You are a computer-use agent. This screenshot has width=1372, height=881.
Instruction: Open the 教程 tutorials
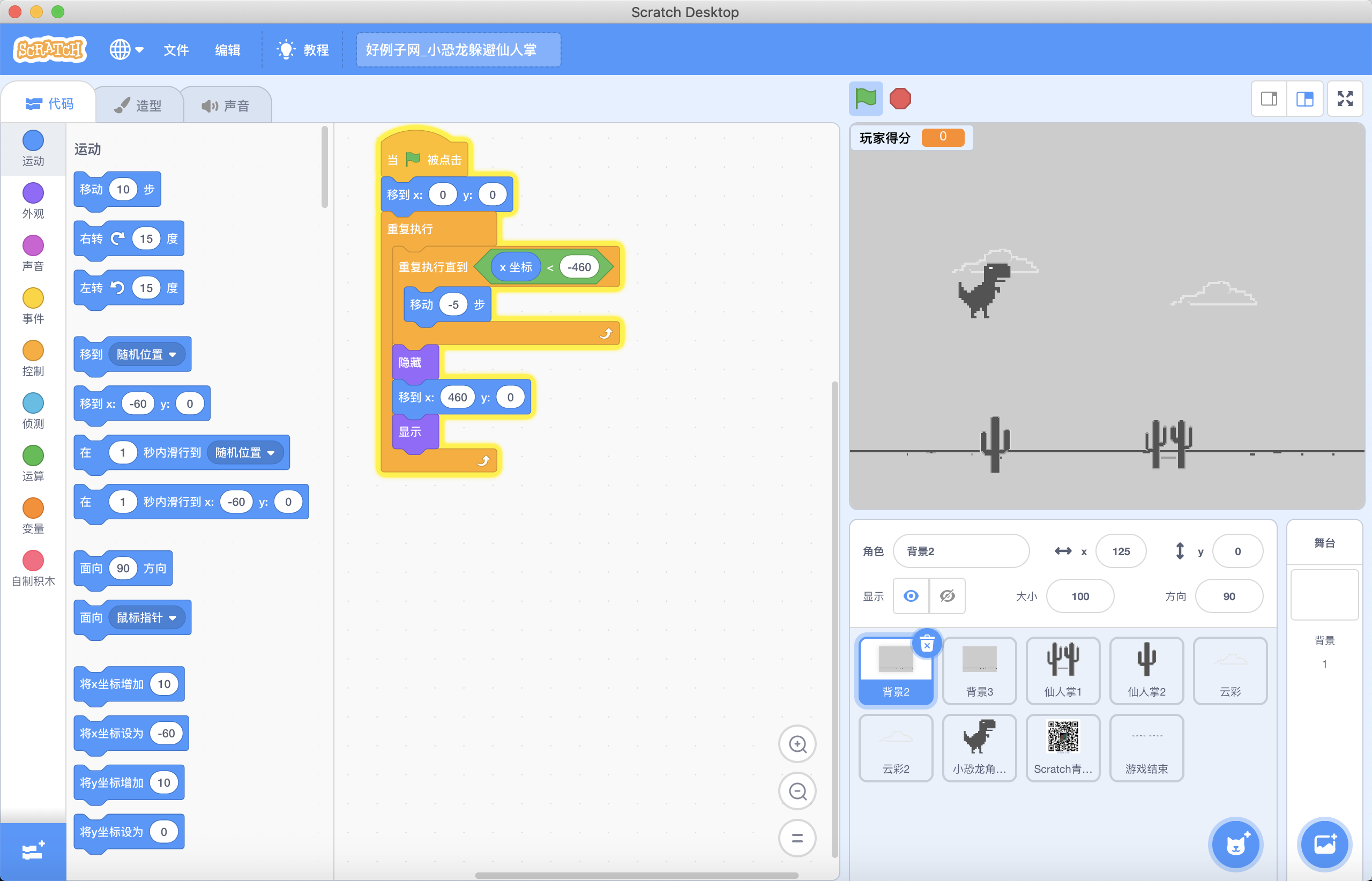tap(303, 50)
